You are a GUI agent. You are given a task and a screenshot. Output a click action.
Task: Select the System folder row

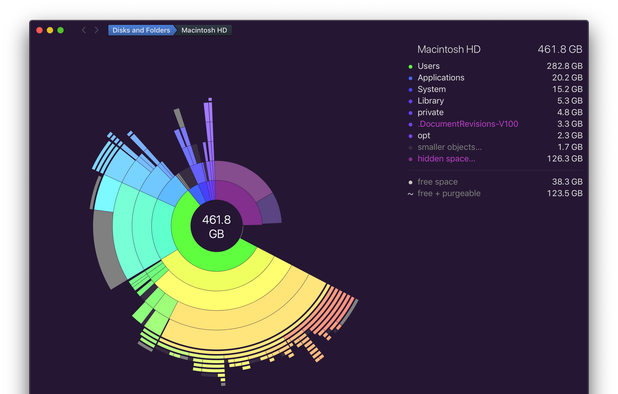495,89
